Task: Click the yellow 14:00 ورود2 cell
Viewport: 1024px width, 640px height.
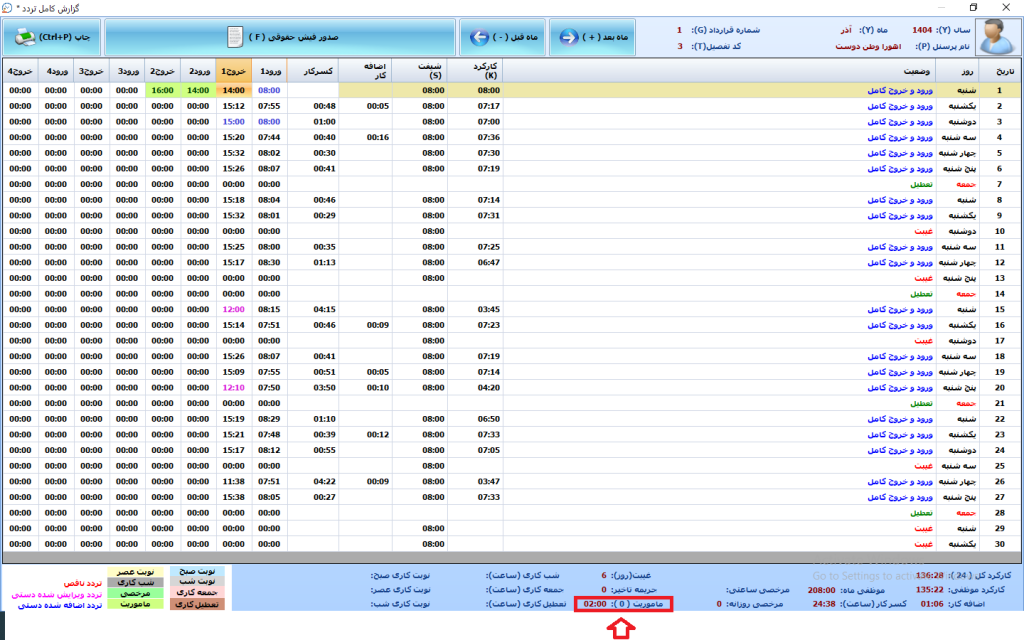Action: 198,90
